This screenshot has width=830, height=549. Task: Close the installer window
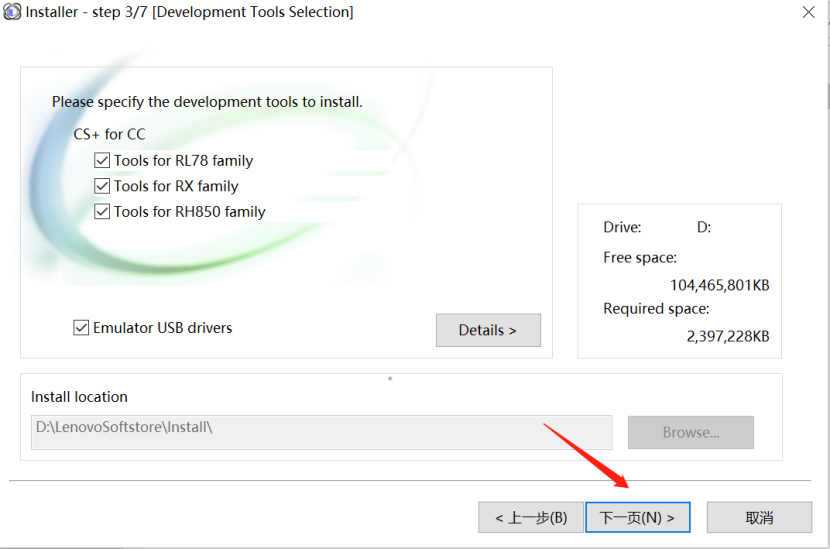pos(808,12)
